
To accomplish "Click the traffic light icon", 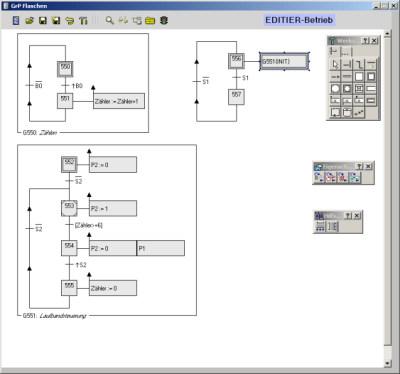I will click(164, 21).
